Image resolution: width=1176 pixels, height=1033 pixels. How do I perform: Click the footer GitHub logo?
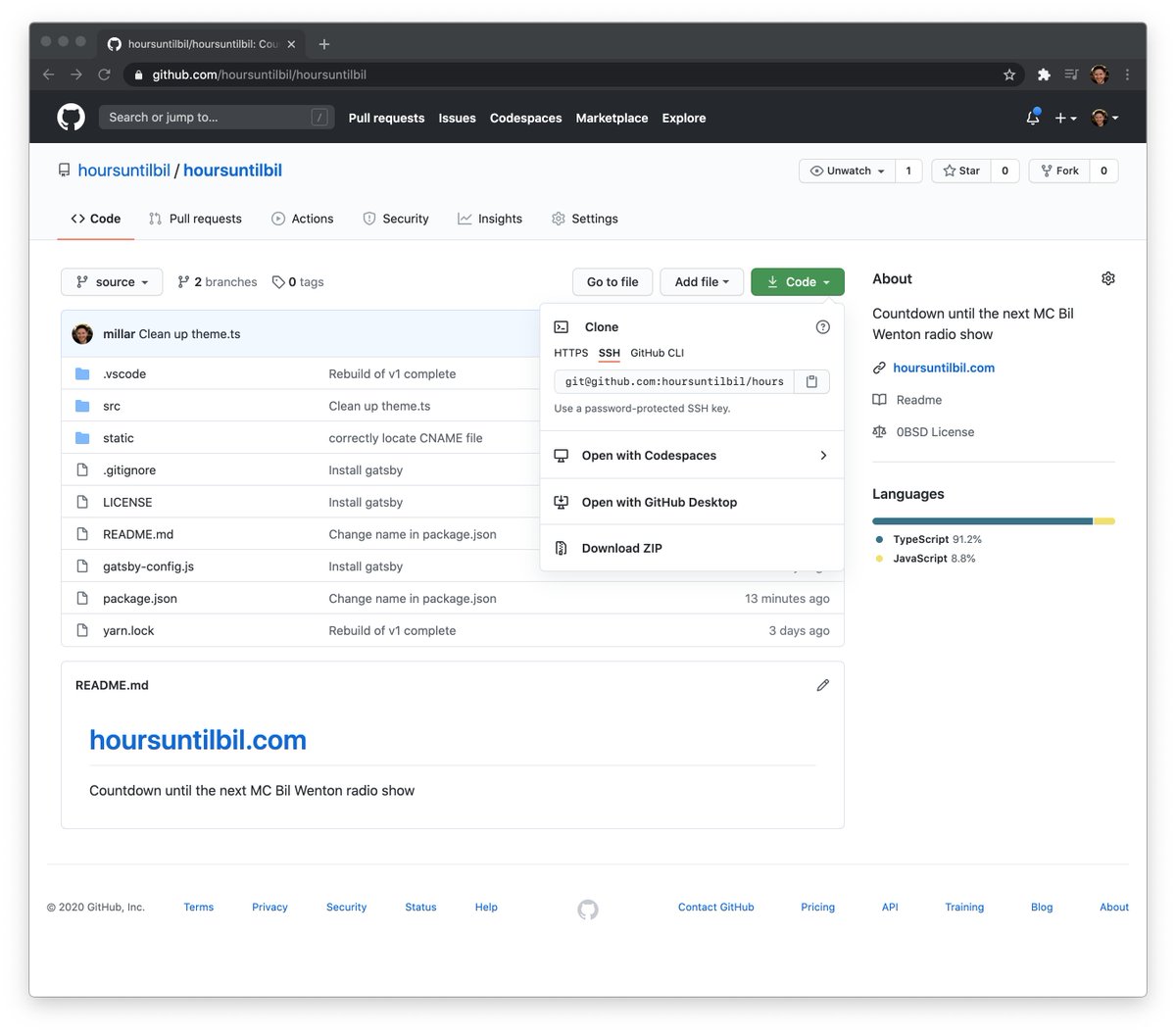[x=588, y=910]
